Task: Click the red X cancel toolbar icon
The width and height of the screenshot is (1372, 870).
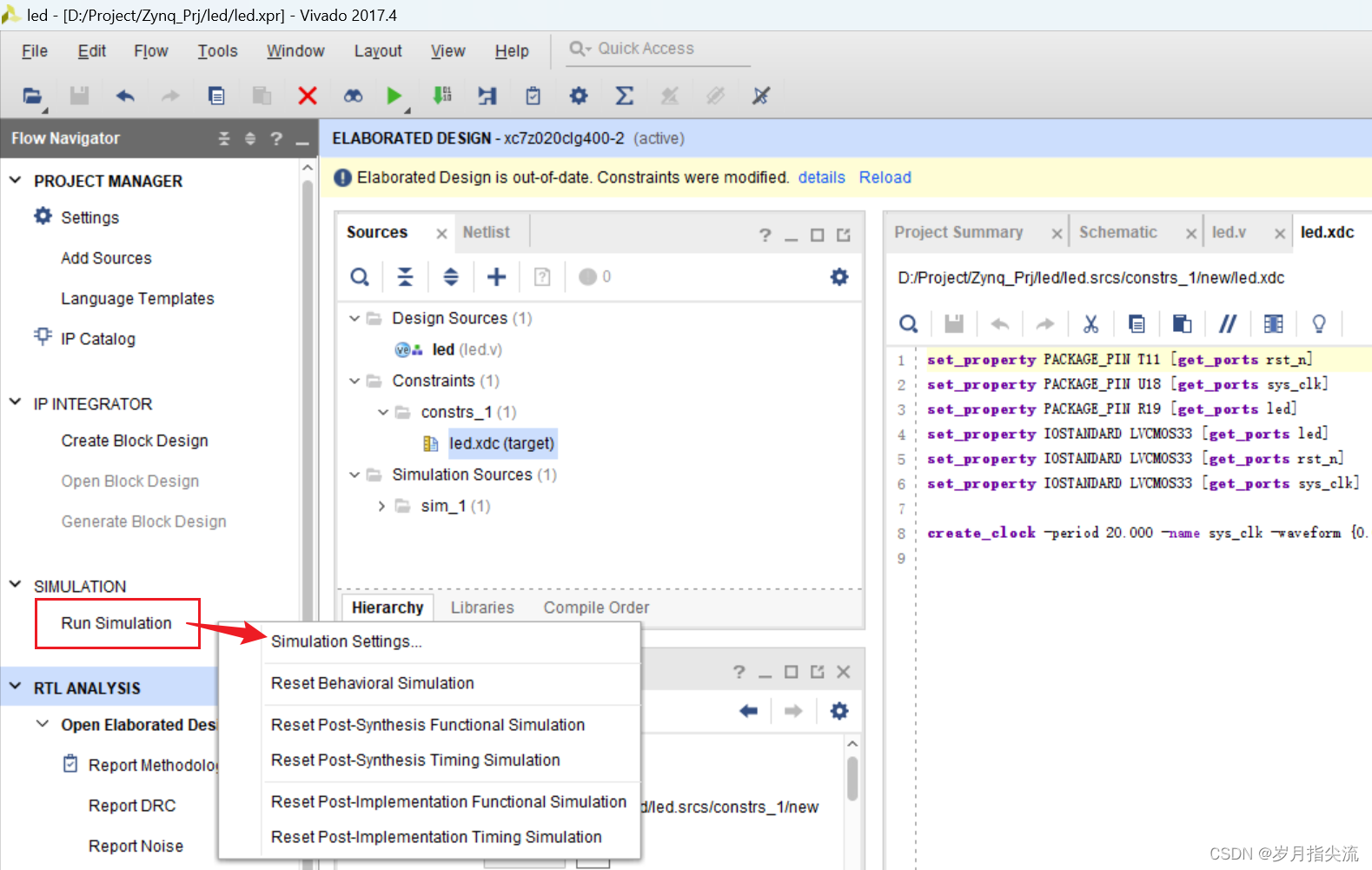Action: [x=308, y=96]
